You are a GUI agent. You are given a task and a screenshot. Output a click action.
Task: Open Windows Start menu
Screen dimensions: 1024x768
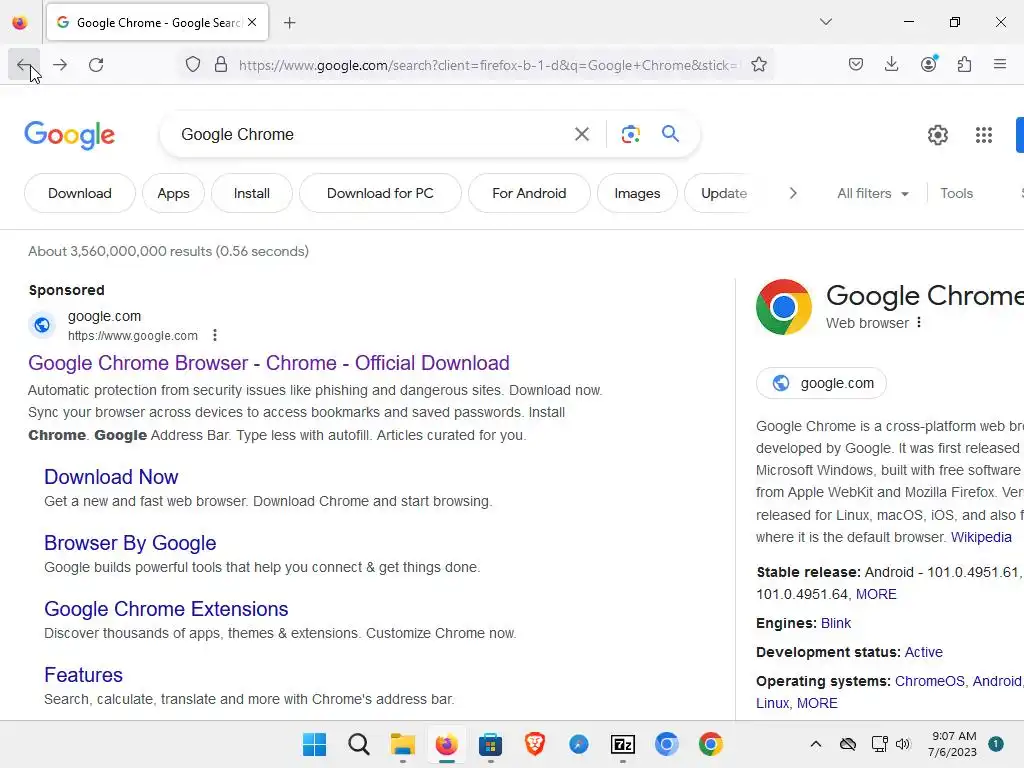(x=314, y=744)
